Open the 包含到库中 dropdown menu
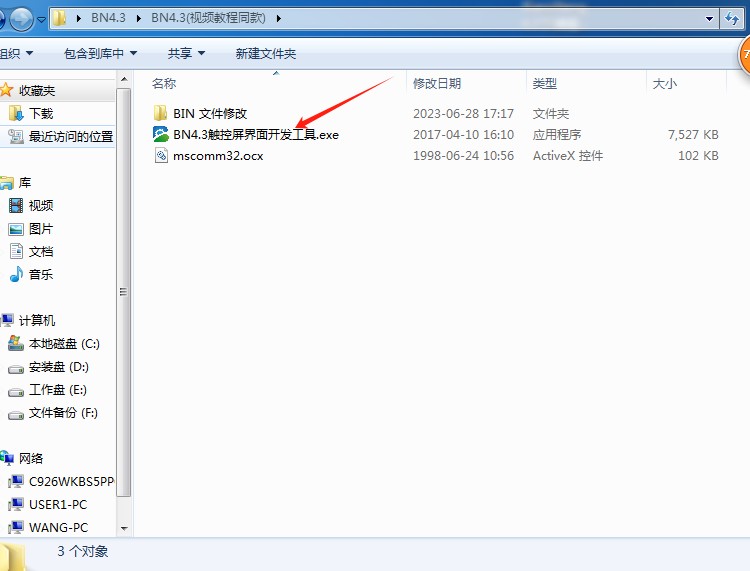750x571 pixels. (x=100, y=54)
